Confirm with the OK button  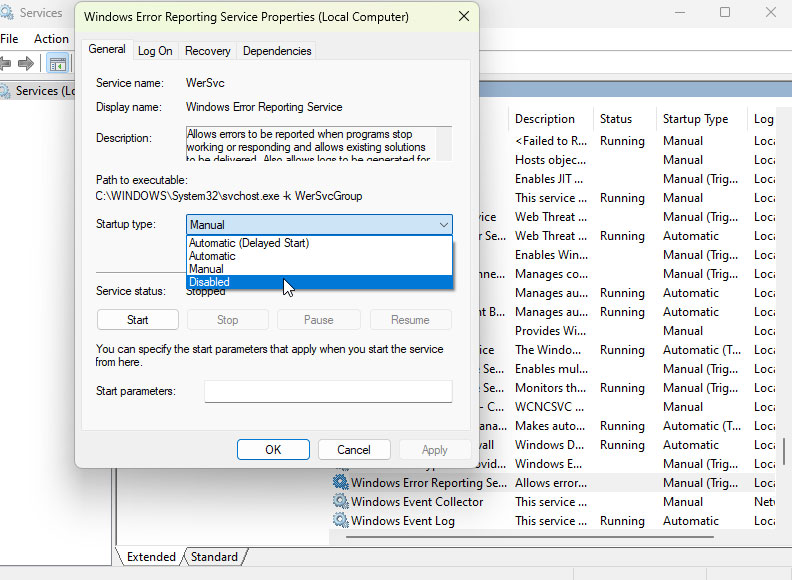(x=273, y=450)
